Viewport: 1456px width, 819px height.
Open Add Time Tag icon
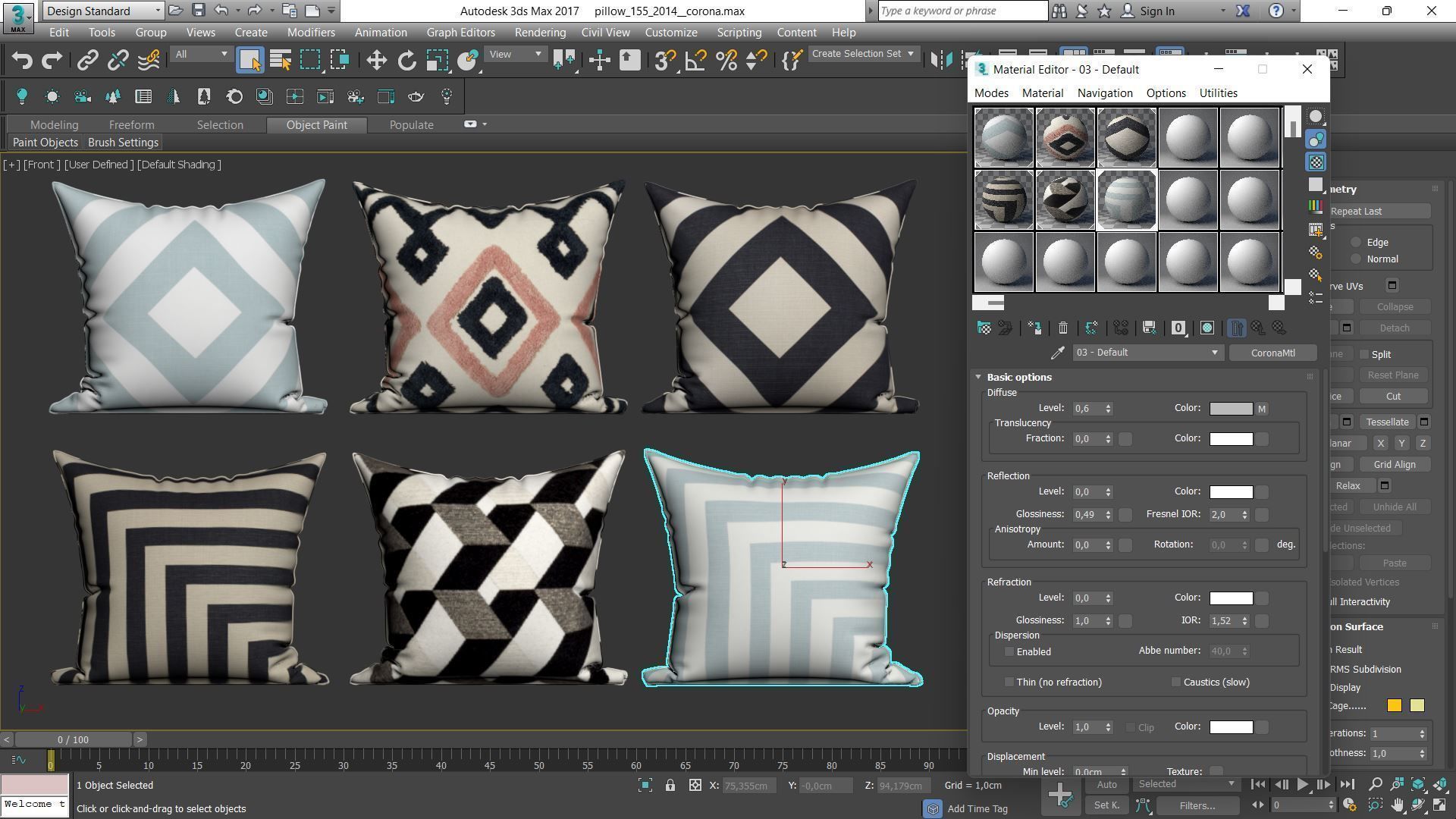click(x=933, y=808)
